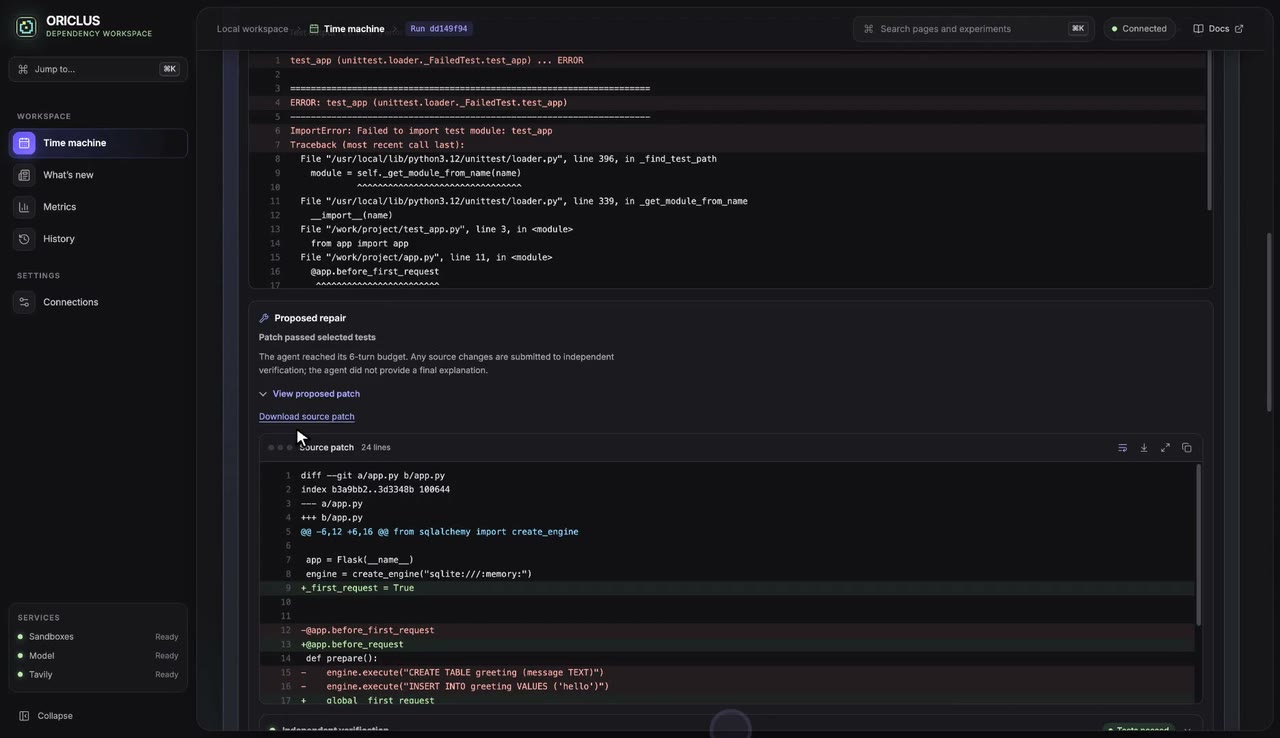Screen dimensions: 1280x738
Task: Click the Download source patch link
Action: click(306, 417)
